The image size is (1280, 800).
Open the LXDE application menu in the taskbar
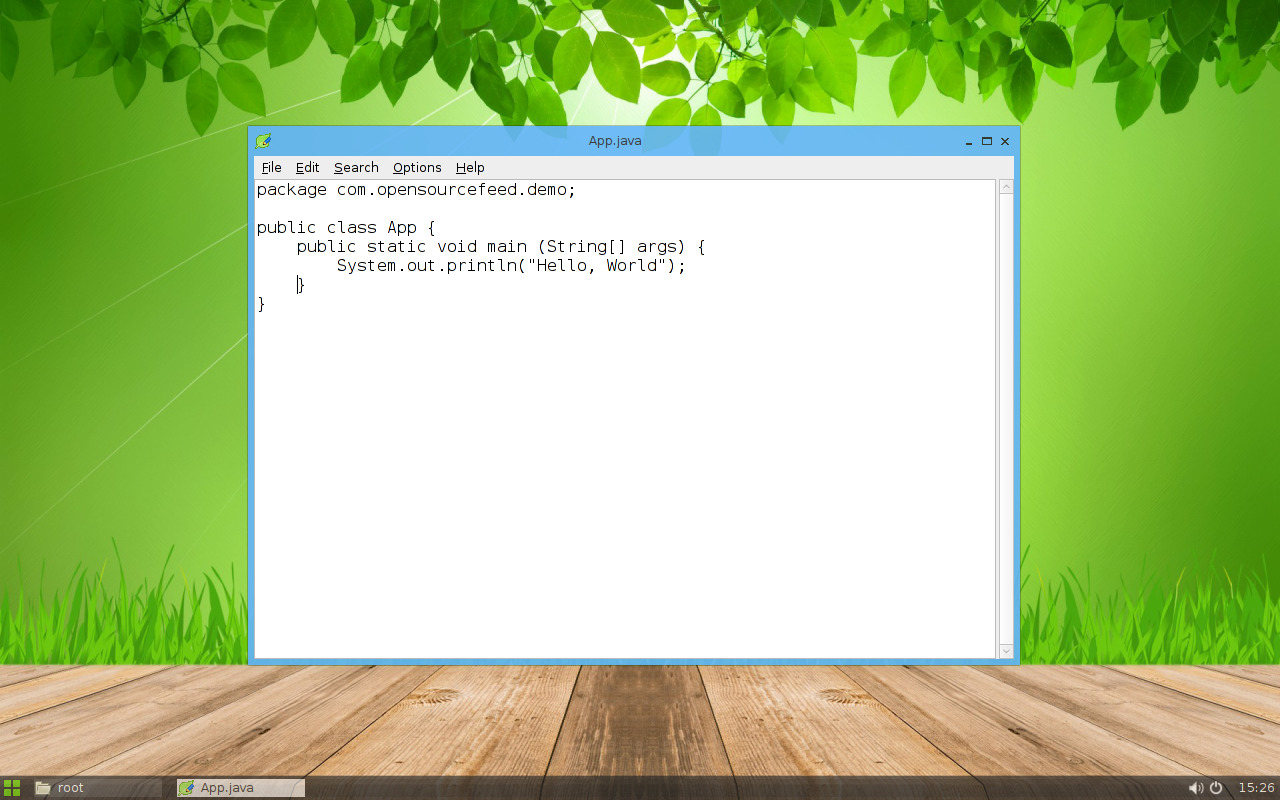(12, 787)
